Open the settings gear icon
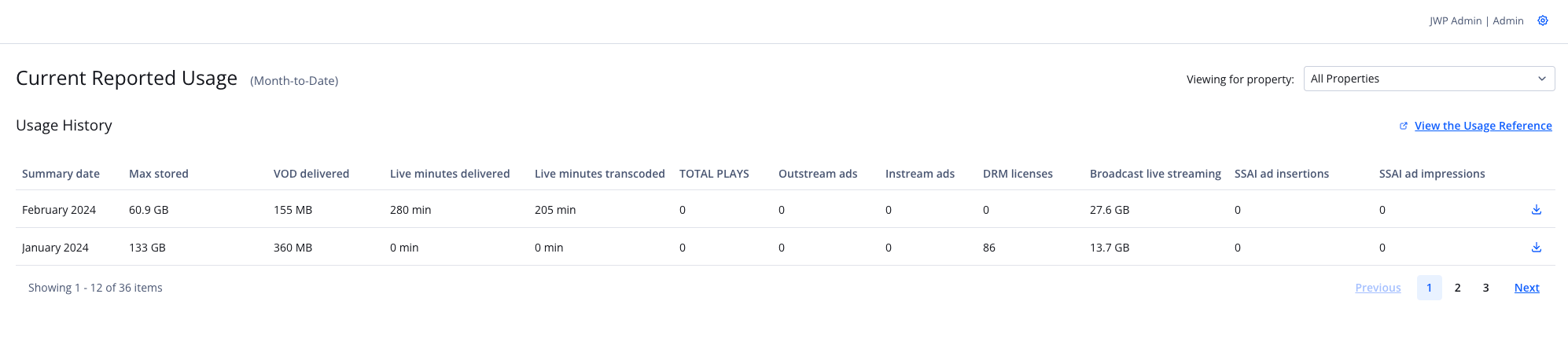1568x338 pixels. (x=1543, y=20)
